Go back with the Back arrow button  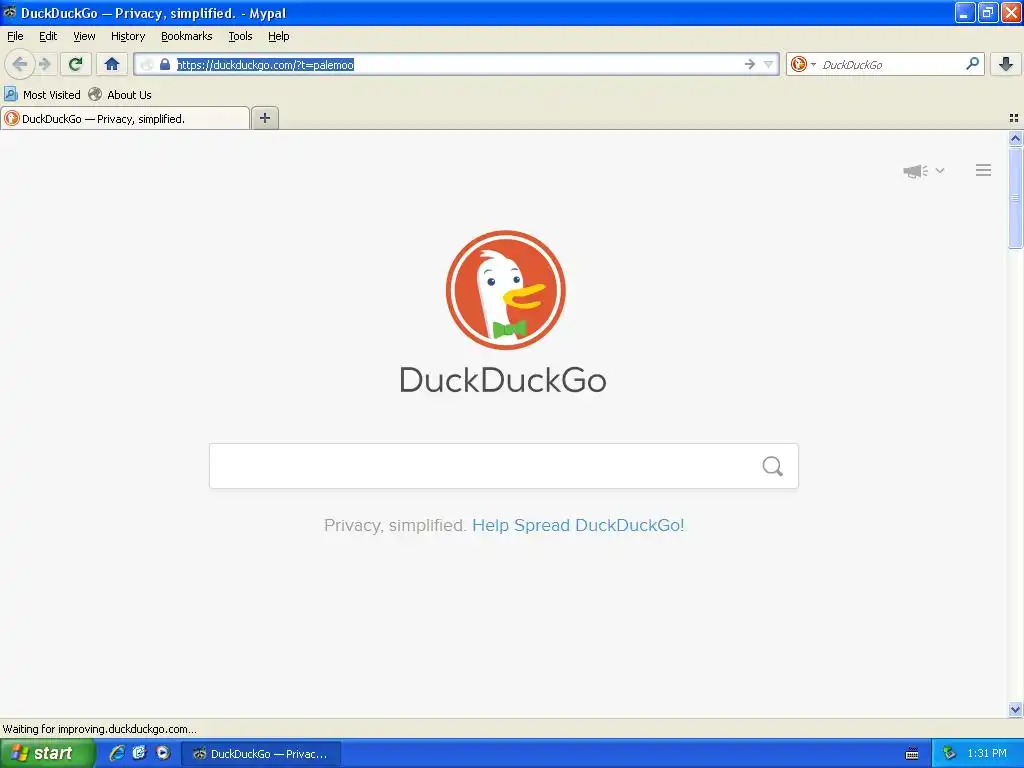tap(20, 64)
